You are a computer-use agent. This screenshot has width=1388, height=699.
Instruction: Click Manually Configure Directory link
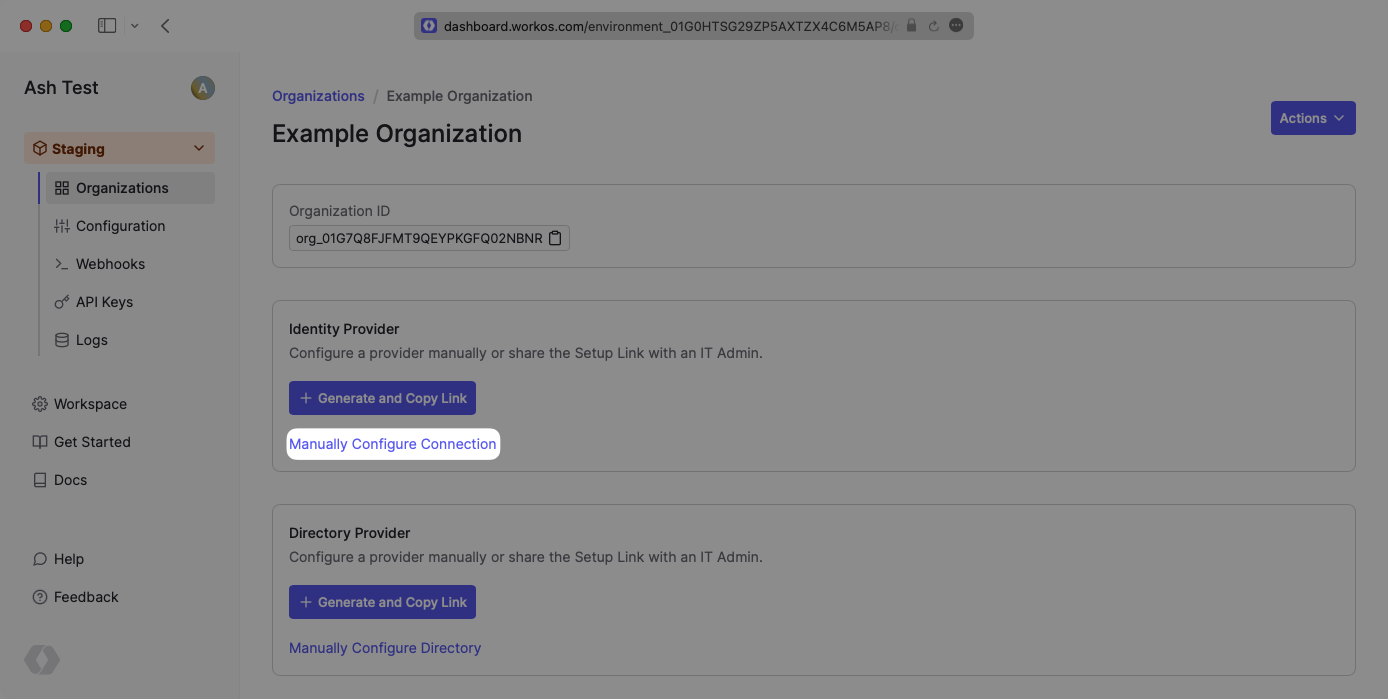point(385,648)
